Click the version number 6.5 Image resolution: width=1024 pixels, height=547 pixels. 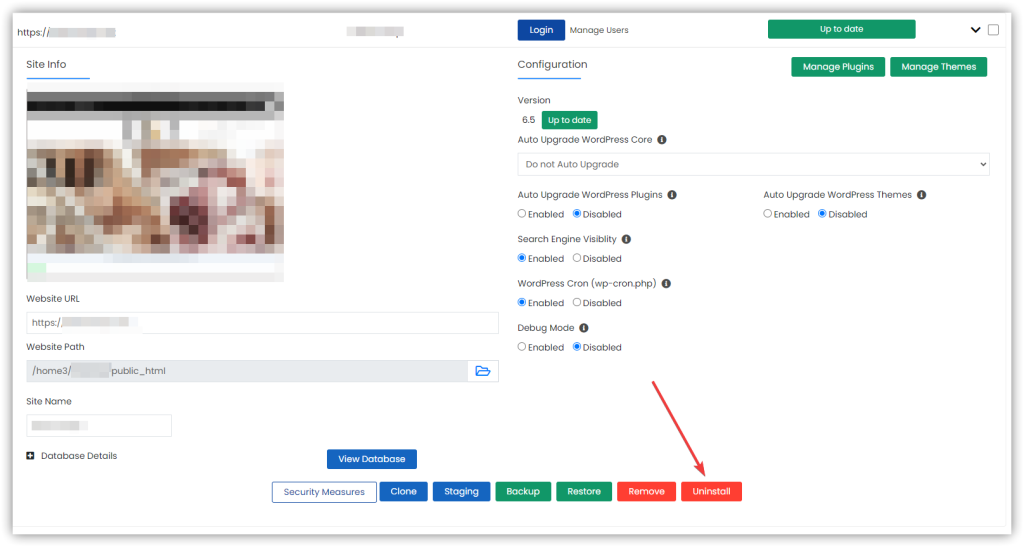click(x=528, y=120)
